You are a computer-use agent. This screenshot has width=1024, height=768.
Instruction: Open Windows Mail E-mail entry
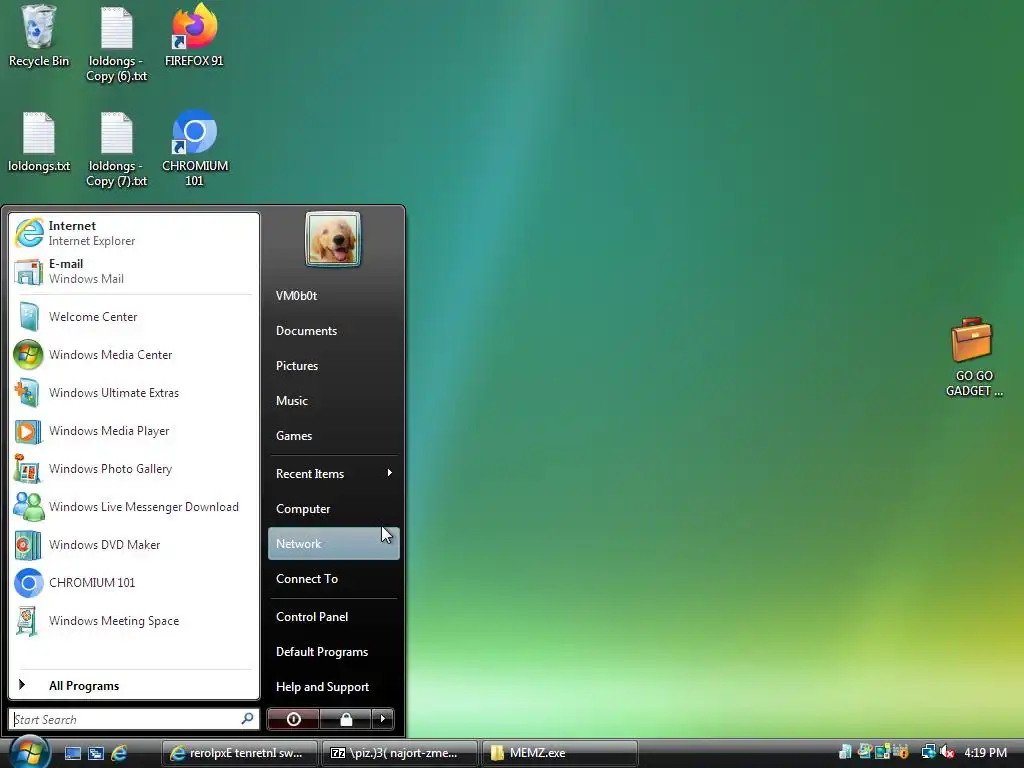(134, 271)
